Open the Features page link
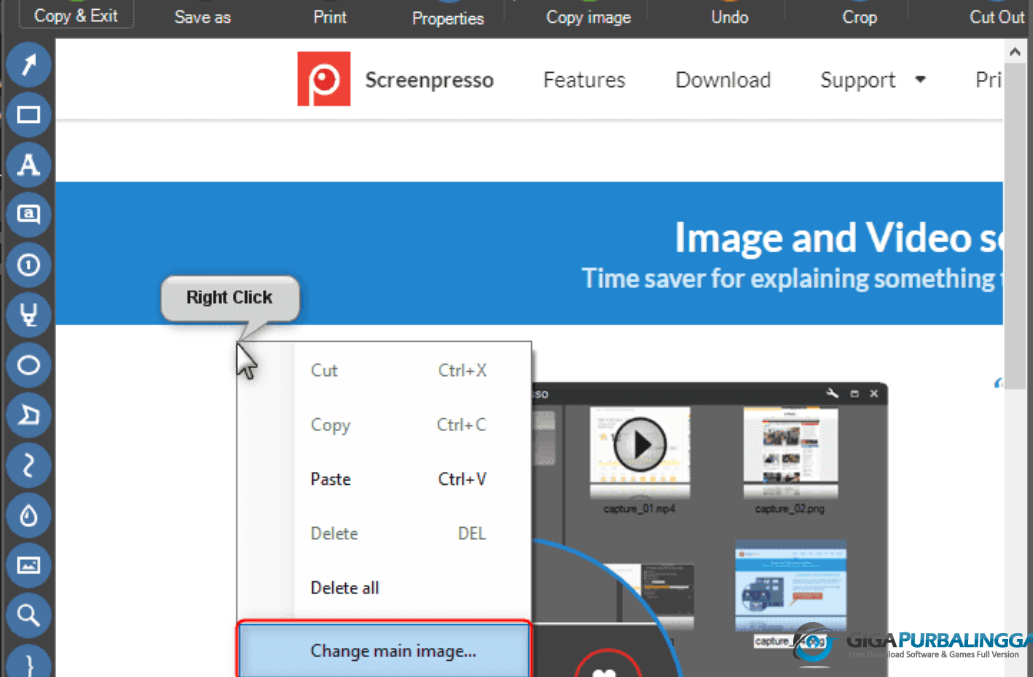The width and height of the screenshot is (1033, 677). pyautogui.click(x=584, y=80)
